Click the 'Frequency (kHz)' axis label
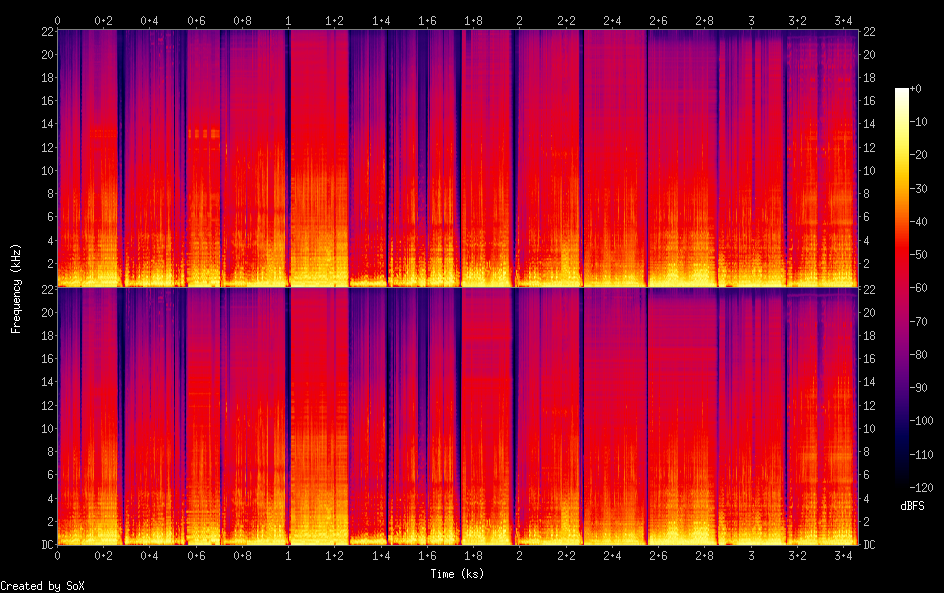Image resolution: width=944 pixels, height=593 pixels. (x=16, y=288)
